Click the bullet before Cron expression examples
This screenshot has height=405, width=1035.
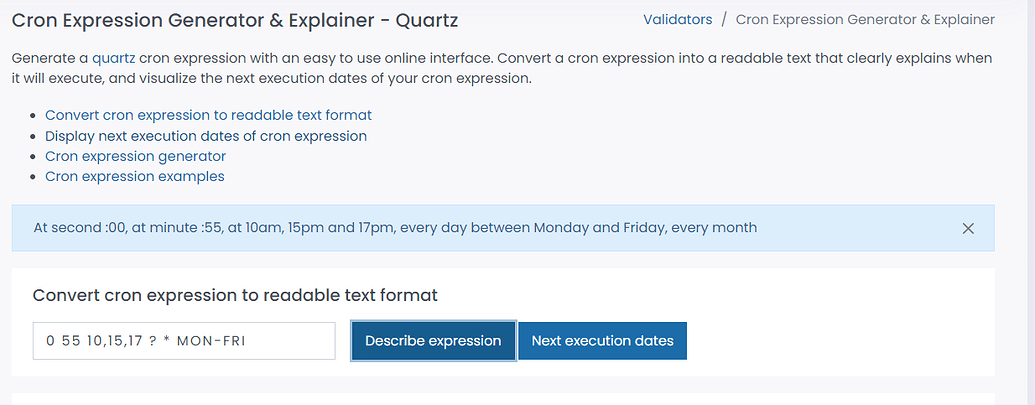point(36,177)
